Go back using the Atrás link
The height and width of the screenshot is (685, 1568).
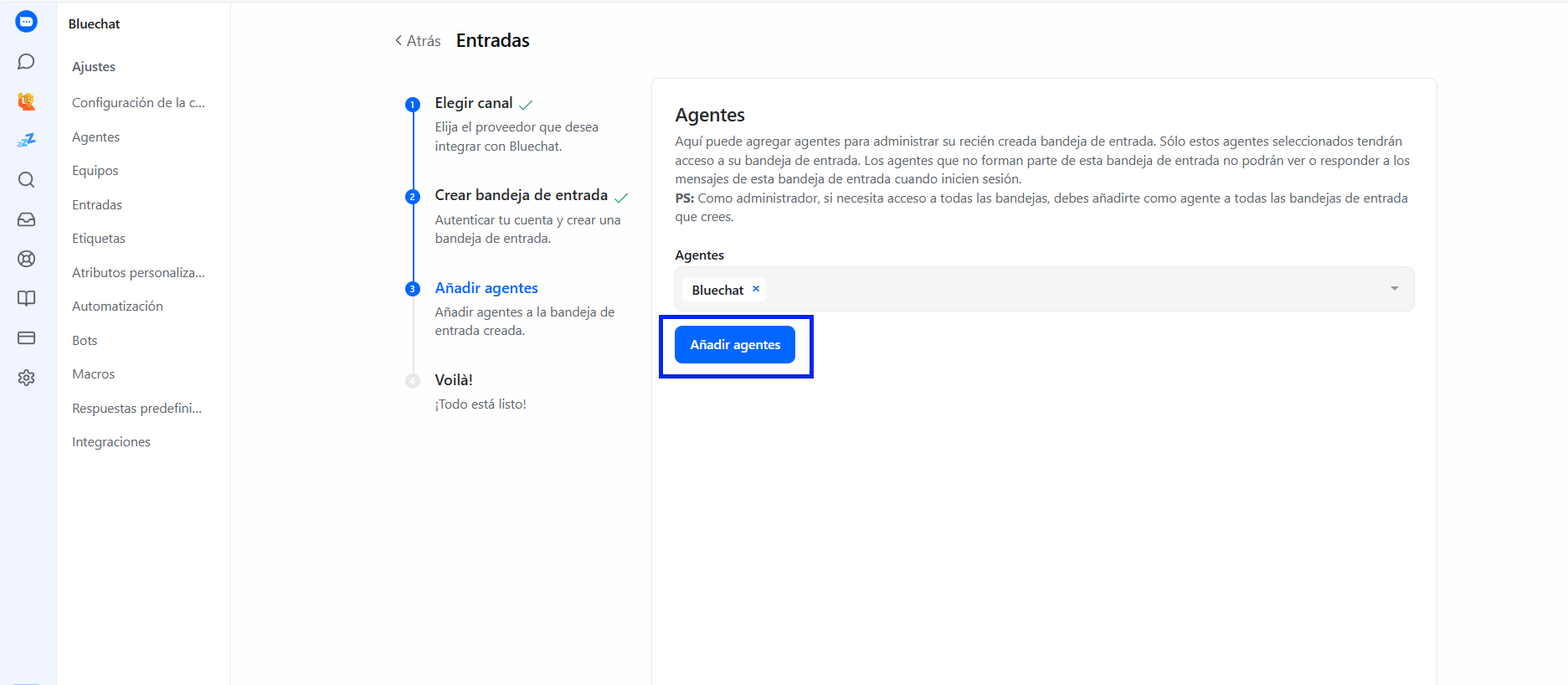click(x=418, y=41)
